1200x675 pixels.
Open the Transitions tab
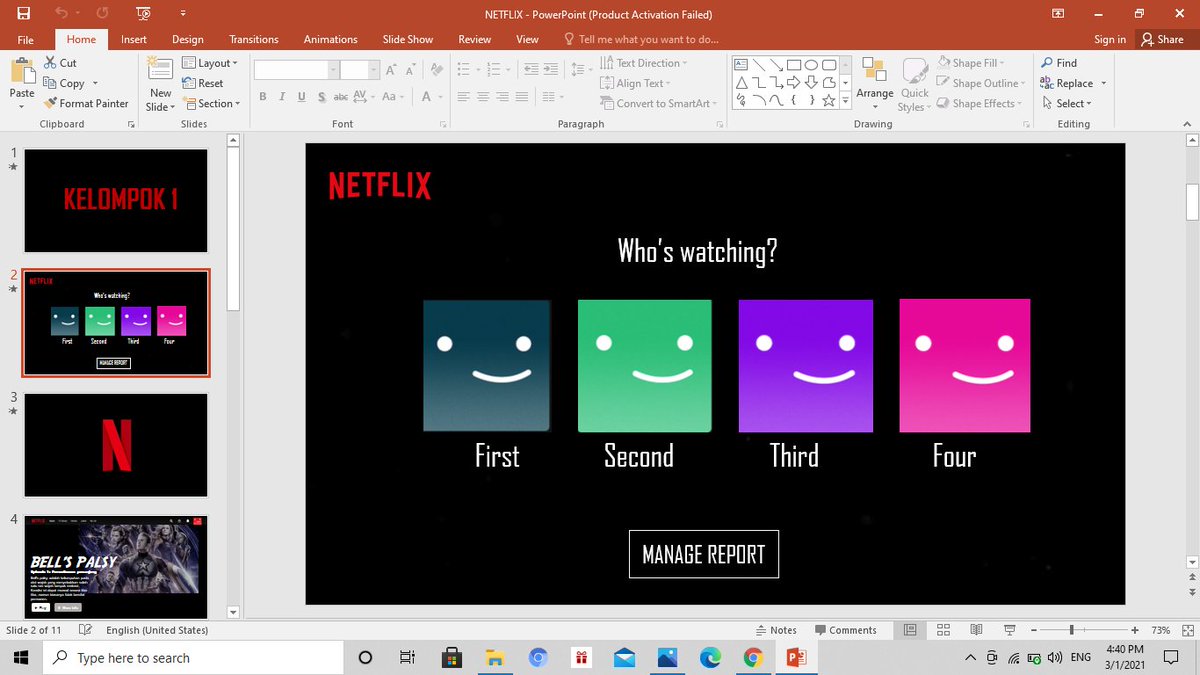point(254,39)
